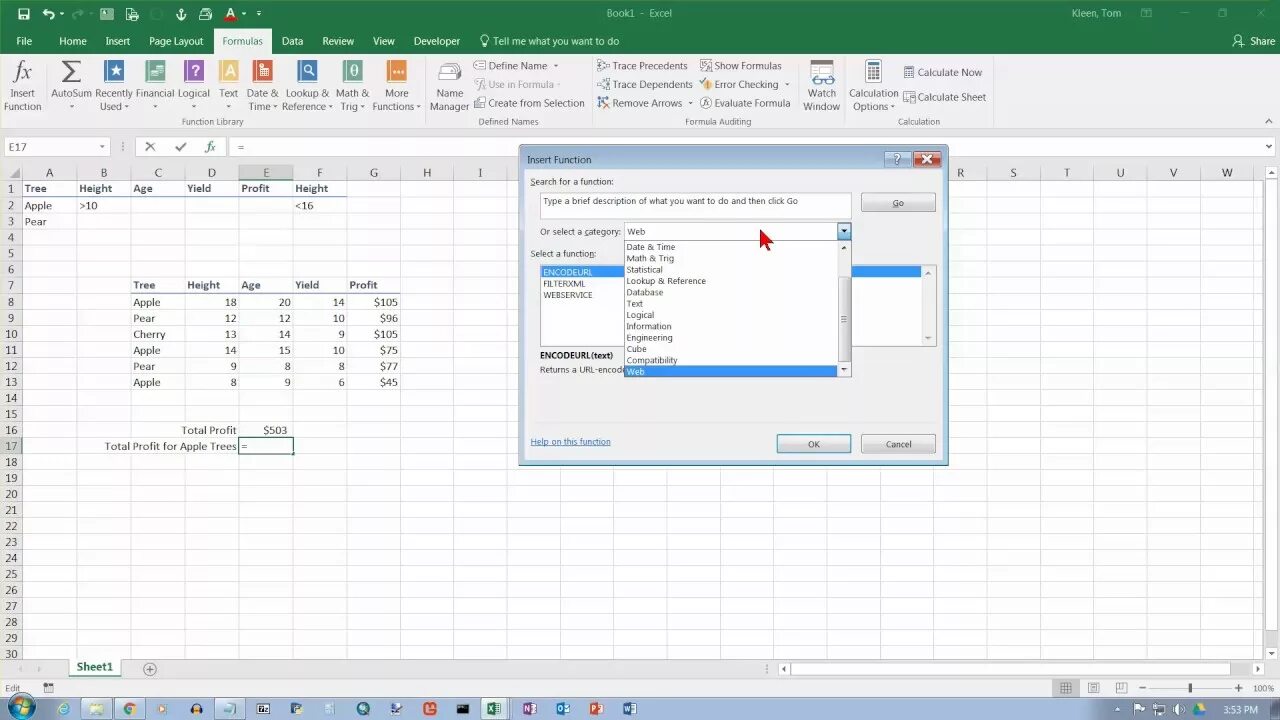Click the zoom slider handle
The image size is (1280, 720).
1190,688
